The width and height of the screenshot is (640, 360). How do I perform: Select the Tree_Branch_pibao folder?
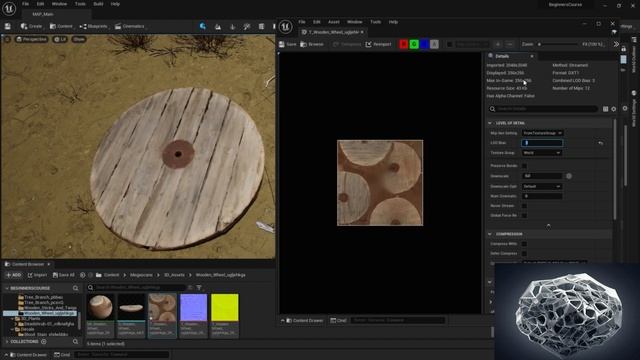click(x=43, y=297)
